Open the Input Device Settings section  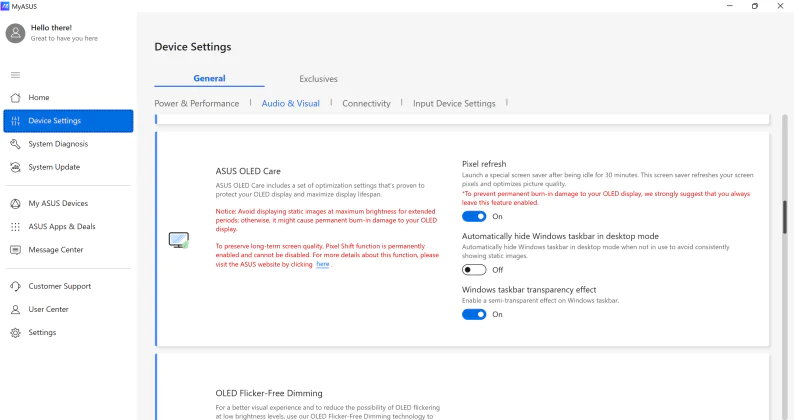pos(454,103)
